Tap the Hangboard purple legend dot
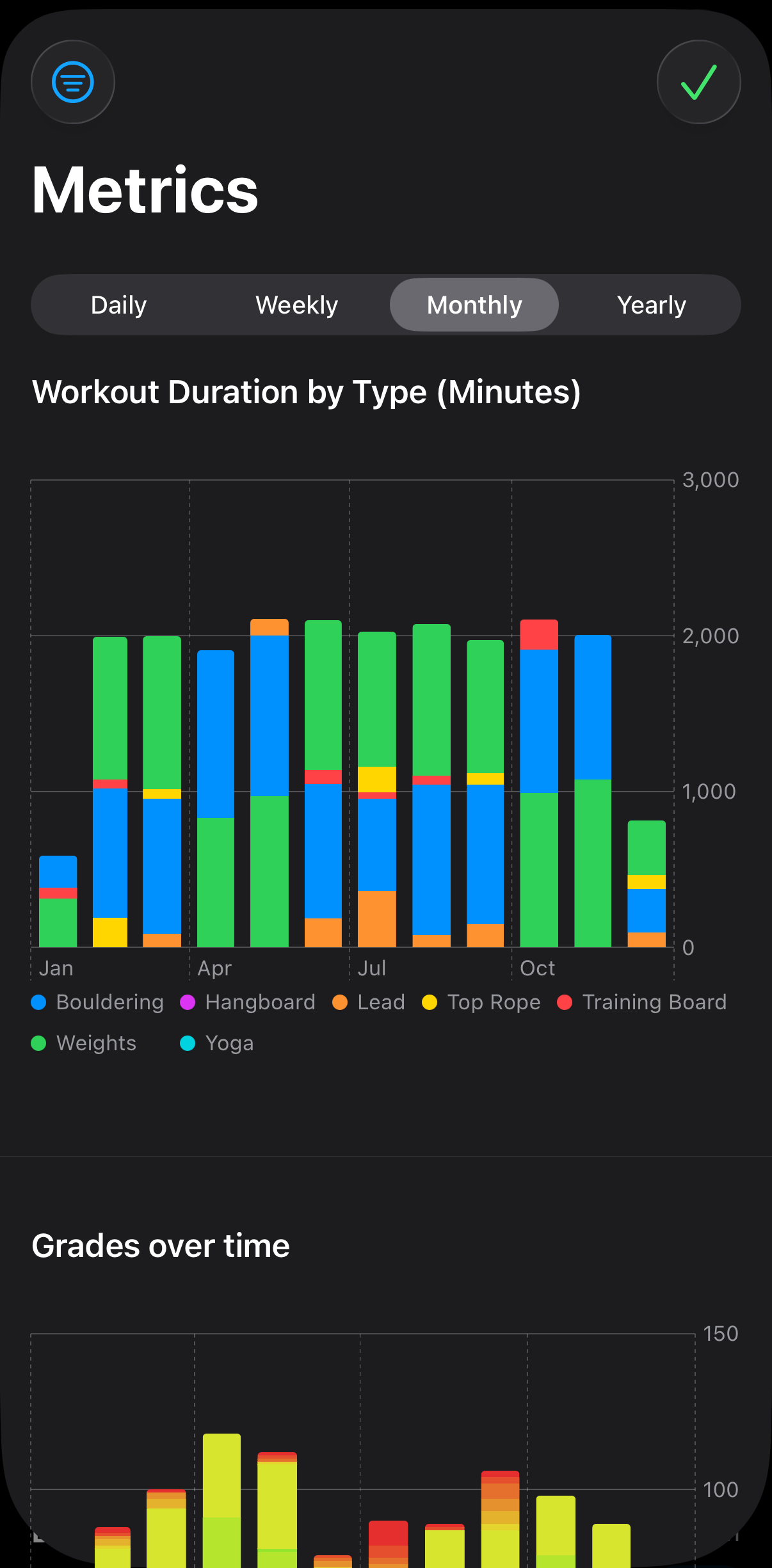Screen dimensions: 772x1568 pyautogui.click(x=188, y=1002)
